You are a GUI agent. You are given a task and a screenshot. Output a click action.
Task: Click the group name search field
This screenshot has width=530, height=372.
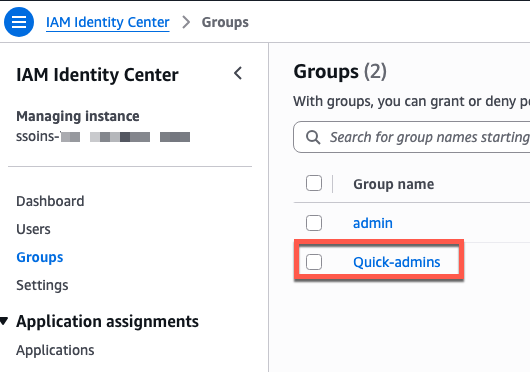(412, 137)
